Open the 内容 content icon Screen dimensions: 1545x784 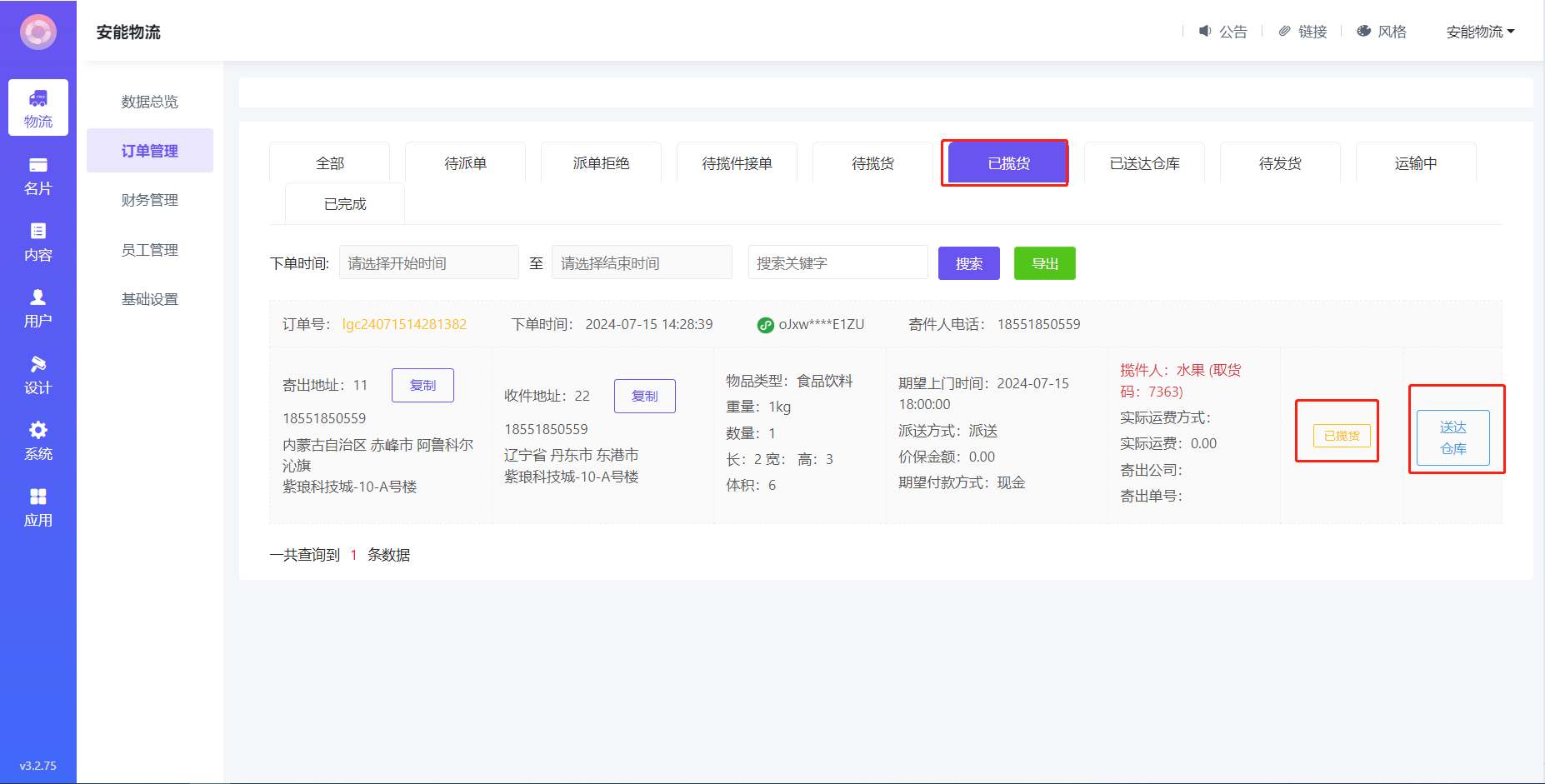point(38,232)
